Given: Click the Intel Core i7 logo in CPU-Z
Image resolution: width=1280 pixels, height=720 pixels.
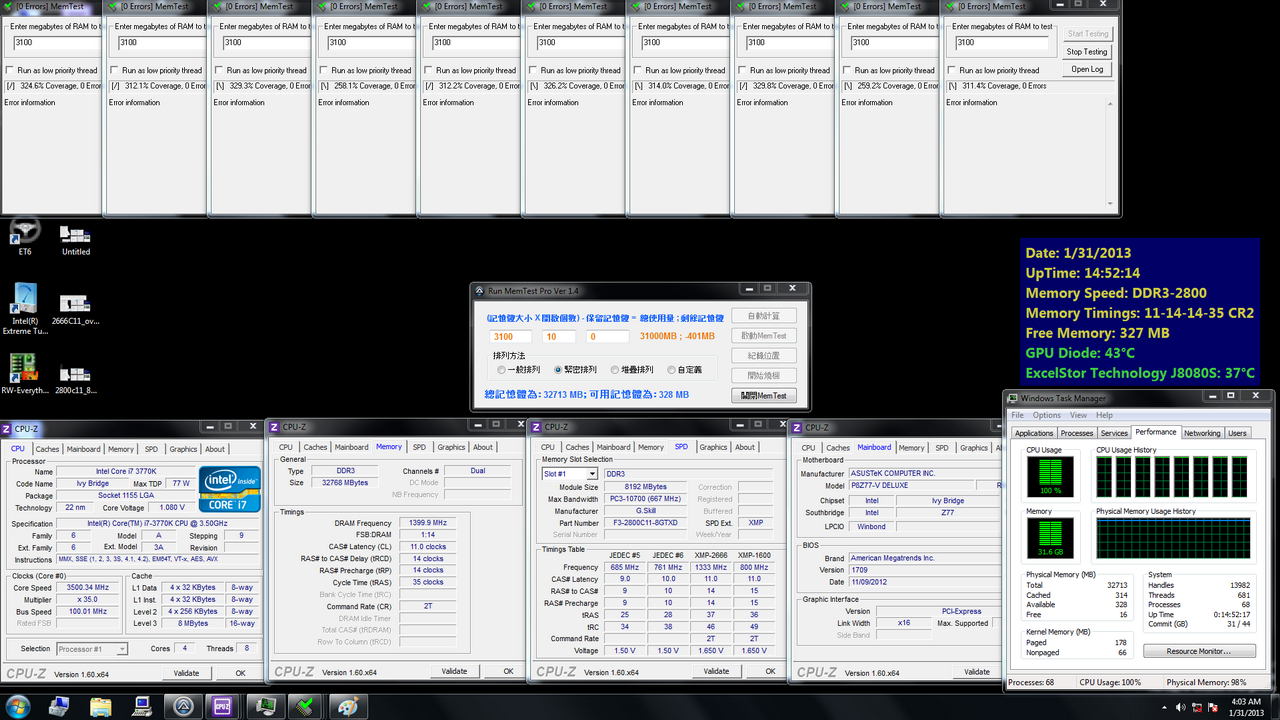Looking at the screenshot, I should 229,489.
